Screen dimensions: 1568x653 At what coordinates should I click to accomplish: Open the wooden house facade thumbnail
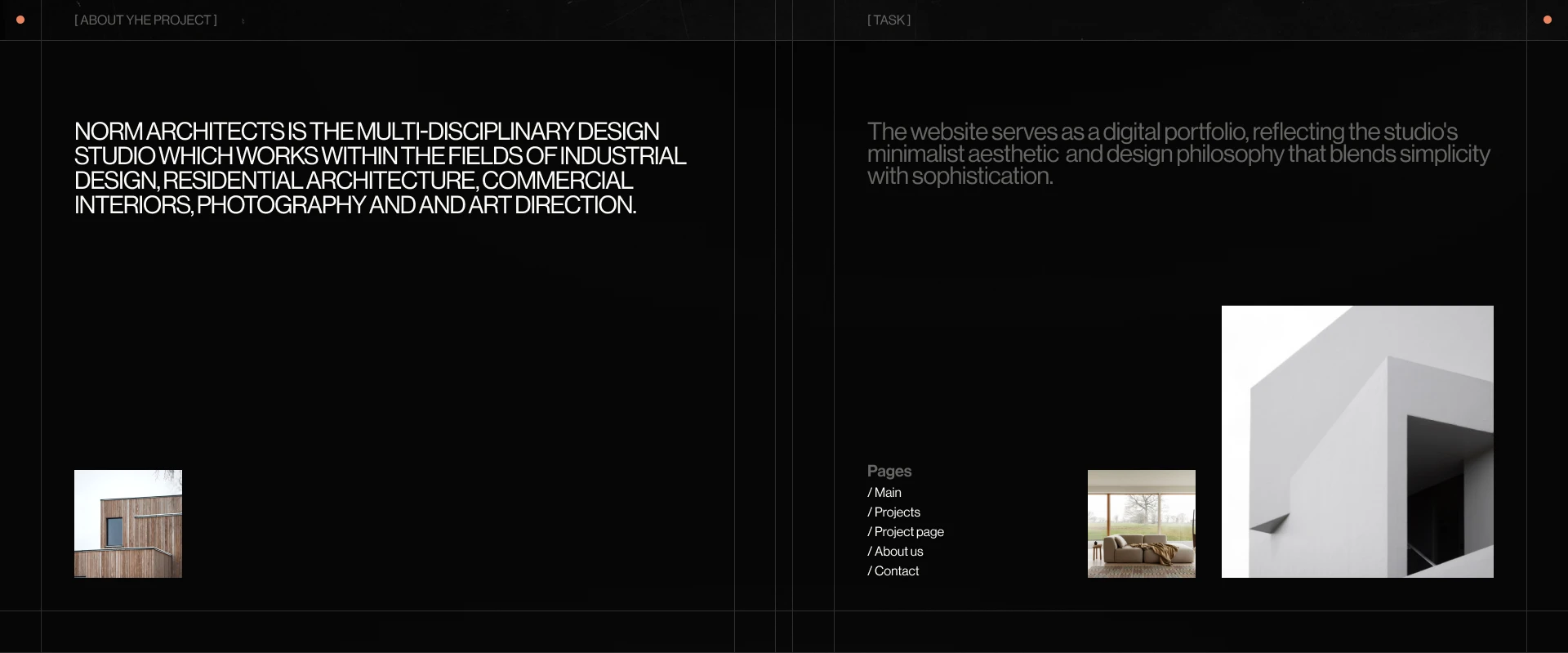pos(128,524)
